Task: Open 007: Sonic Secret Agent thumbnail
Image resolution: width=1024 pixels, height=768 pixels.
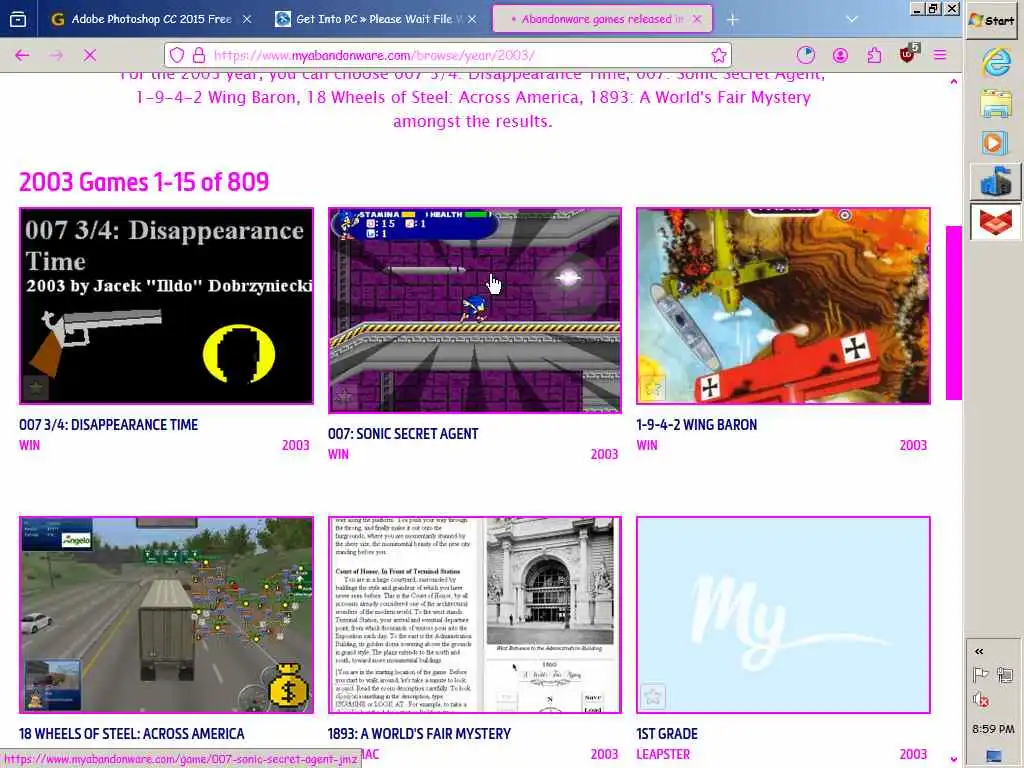Action: [x=475, y=310]
